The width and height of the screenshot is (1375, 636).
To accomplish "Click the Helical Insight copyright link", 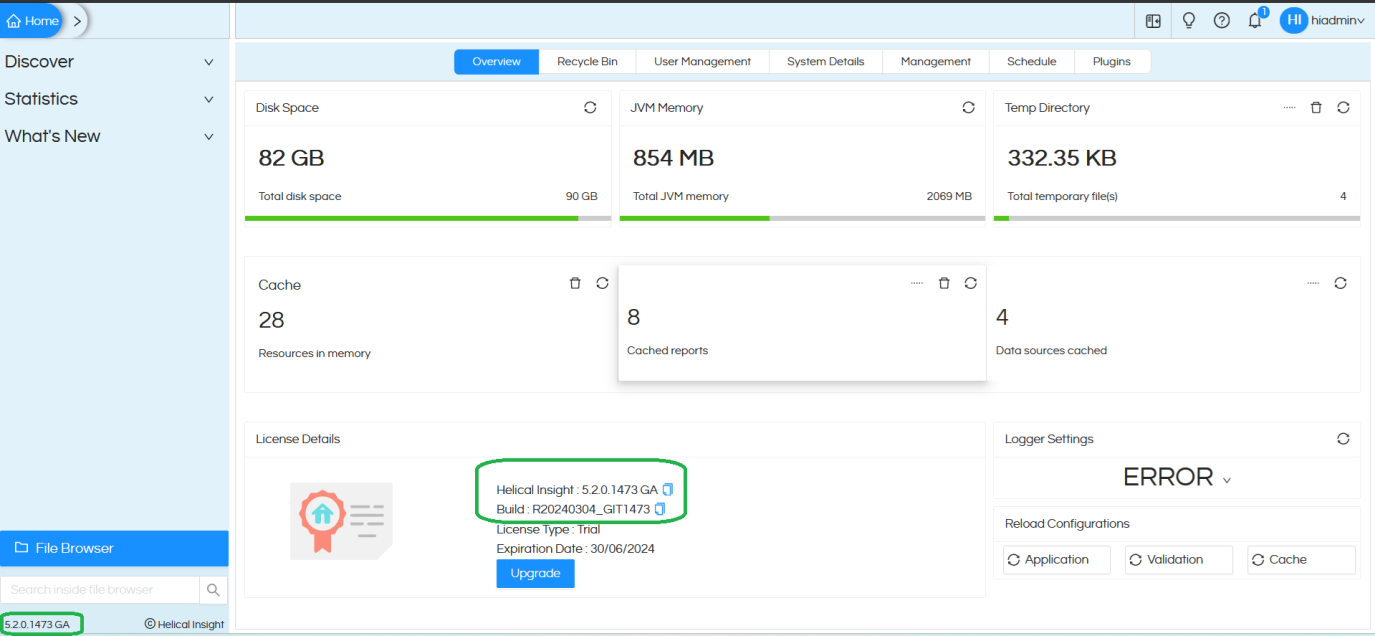I will [x=184, y=624].
